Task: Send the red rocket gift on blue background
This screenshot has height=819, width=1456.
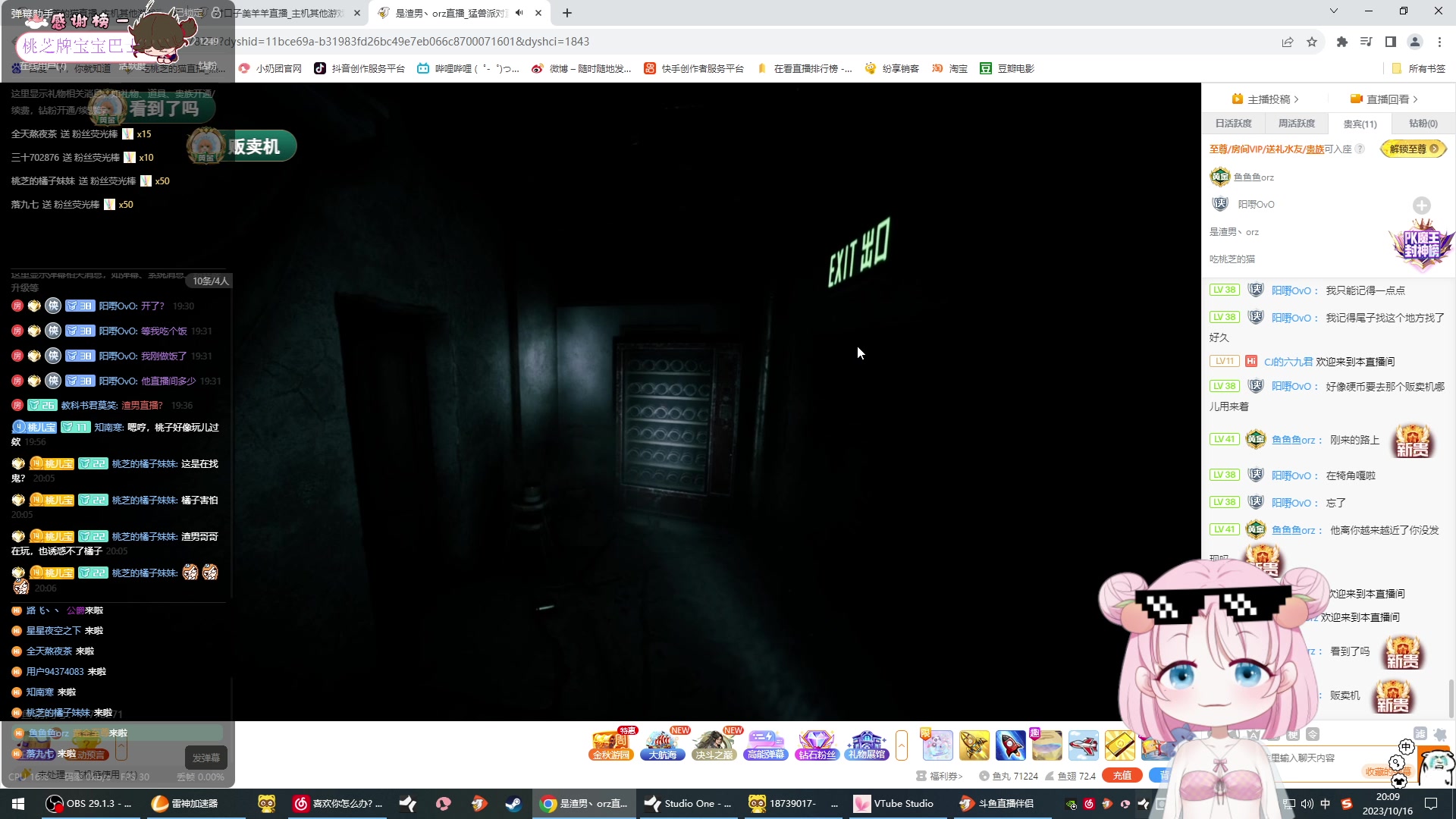Action: click(1011, 745)
